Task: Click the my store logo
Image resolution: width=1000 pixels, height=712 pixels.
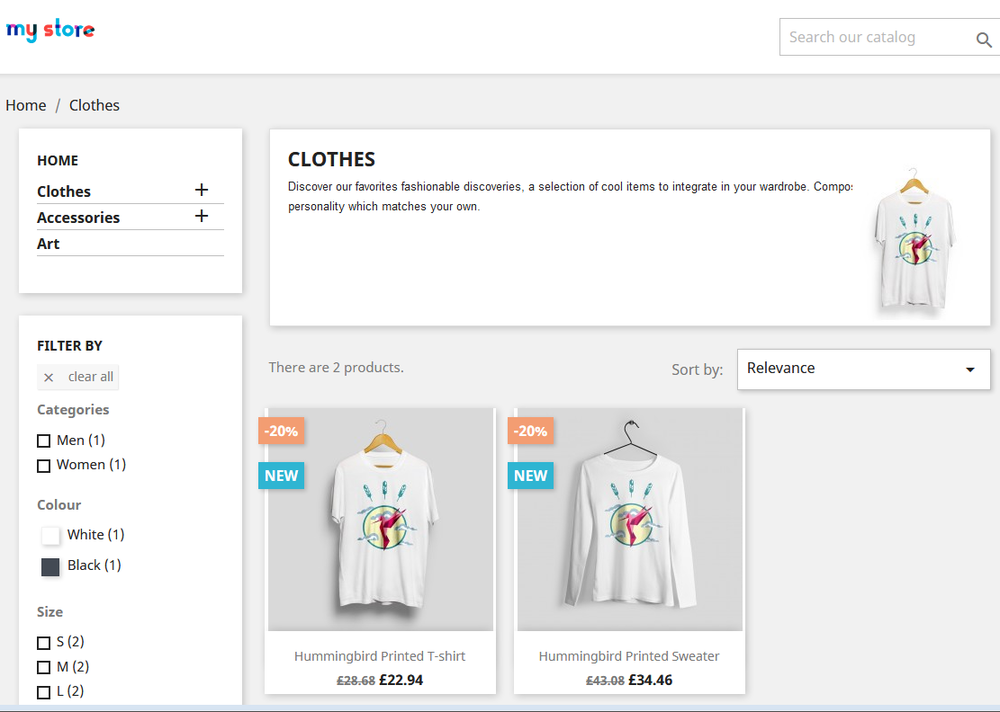Action: point(50,29)
